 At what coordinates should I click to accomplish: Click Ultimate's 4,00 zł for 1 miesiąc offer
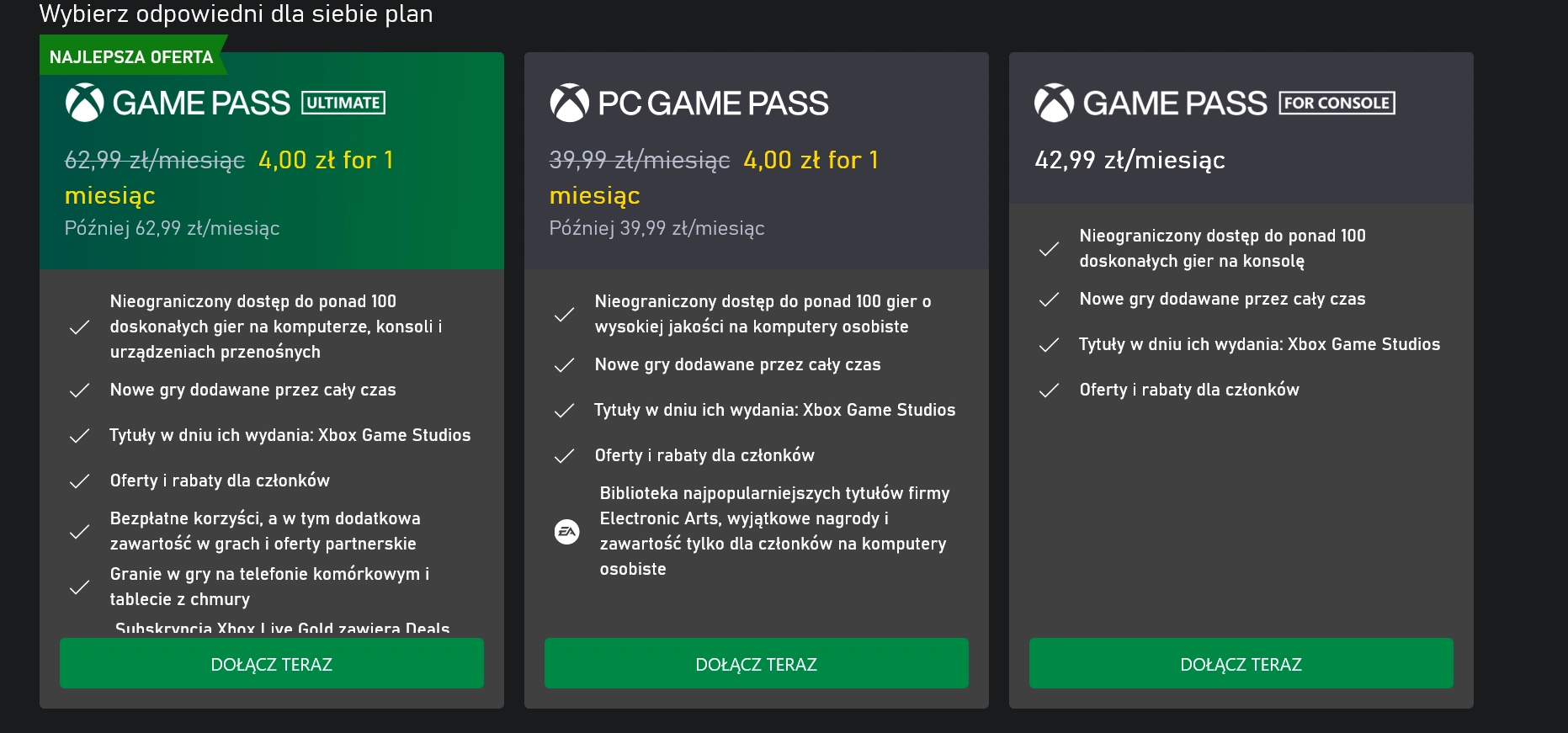pyautogui.click(x=229, y=178)
